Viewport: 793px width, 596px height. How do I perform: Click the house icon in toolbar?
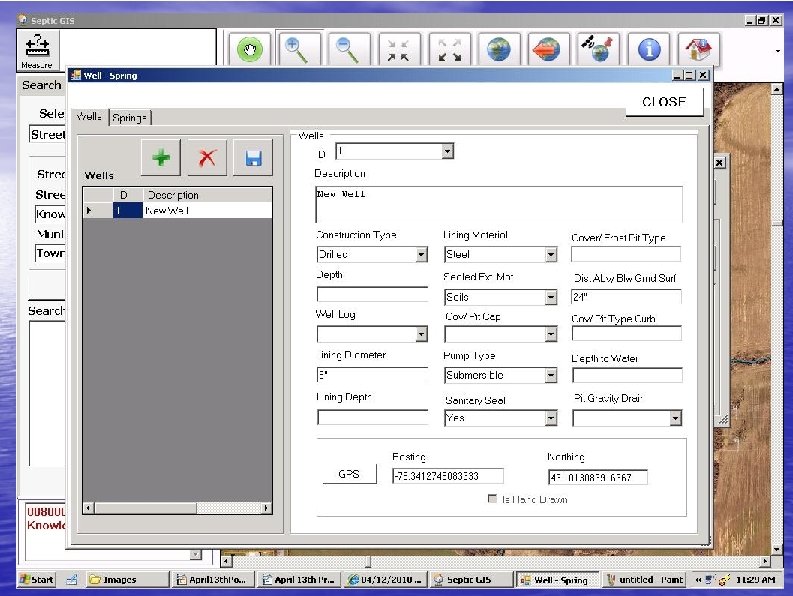click(698, 50)
